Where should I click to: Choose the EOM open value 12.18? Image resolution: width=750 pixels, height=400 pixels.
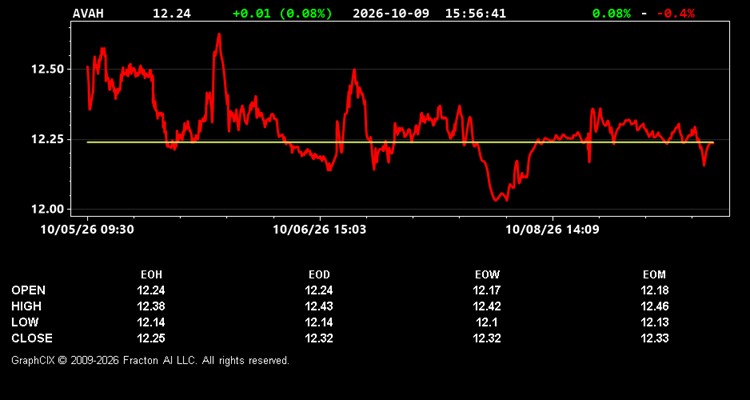coord(654,290)
